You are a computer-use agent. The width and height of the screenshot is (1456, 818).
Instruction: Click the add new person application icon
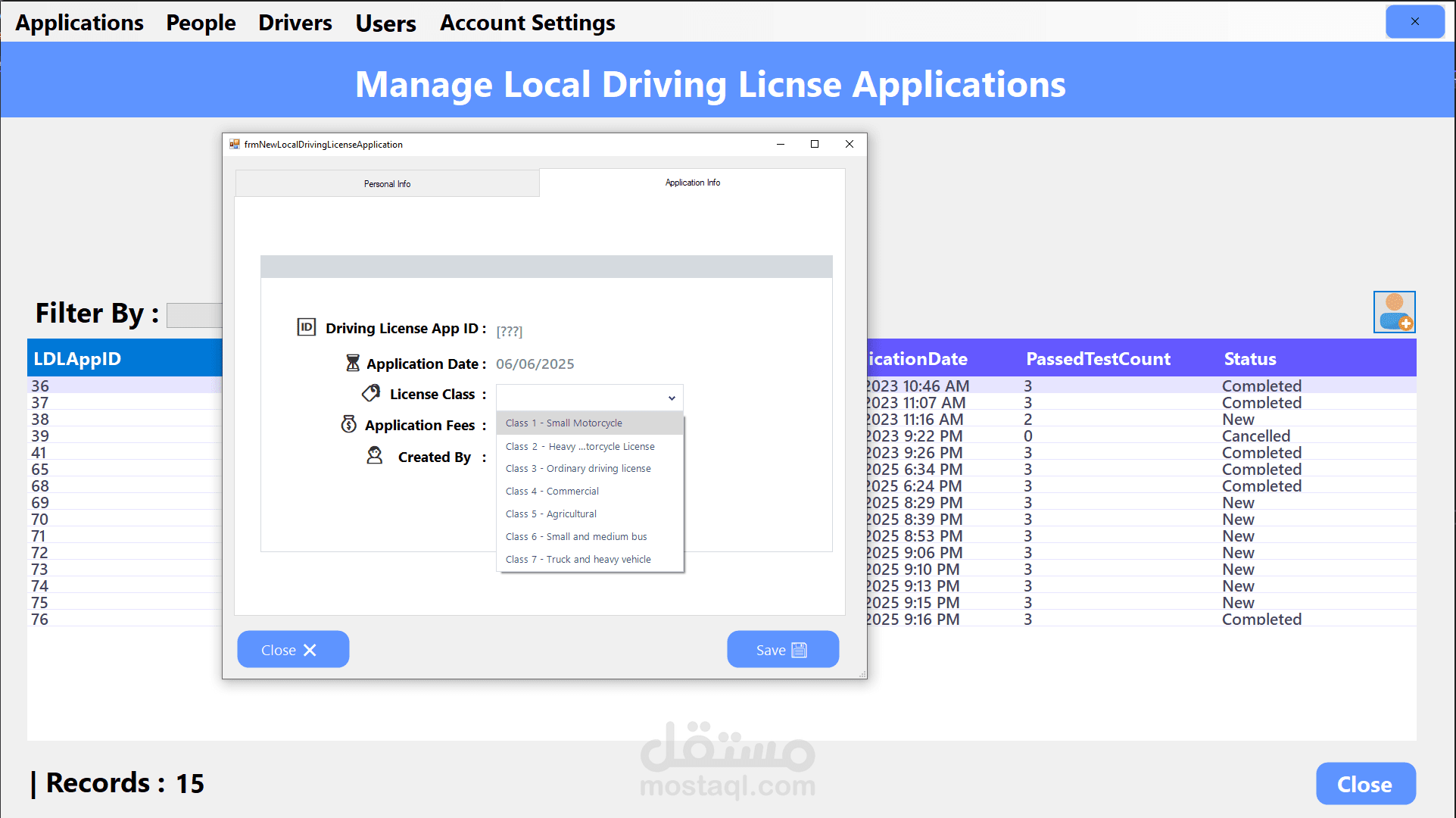coord(1394,312)
